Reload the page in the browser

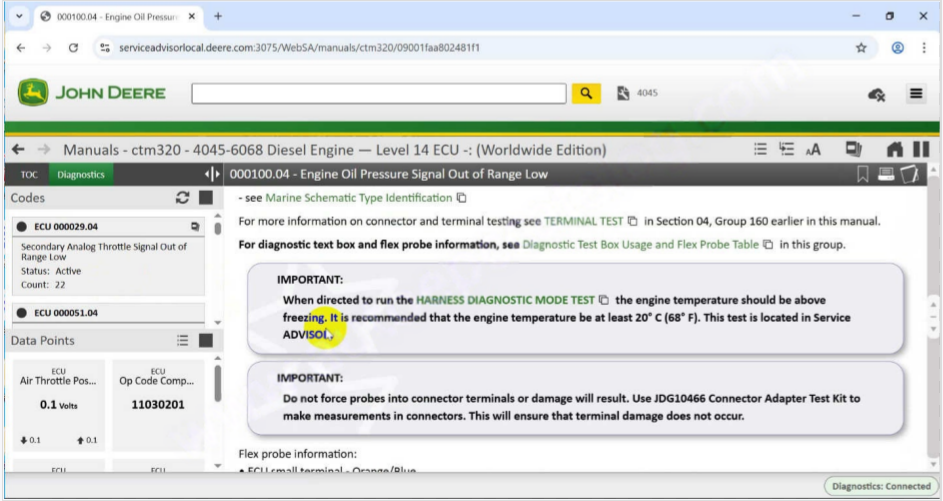tap(73, 48)
